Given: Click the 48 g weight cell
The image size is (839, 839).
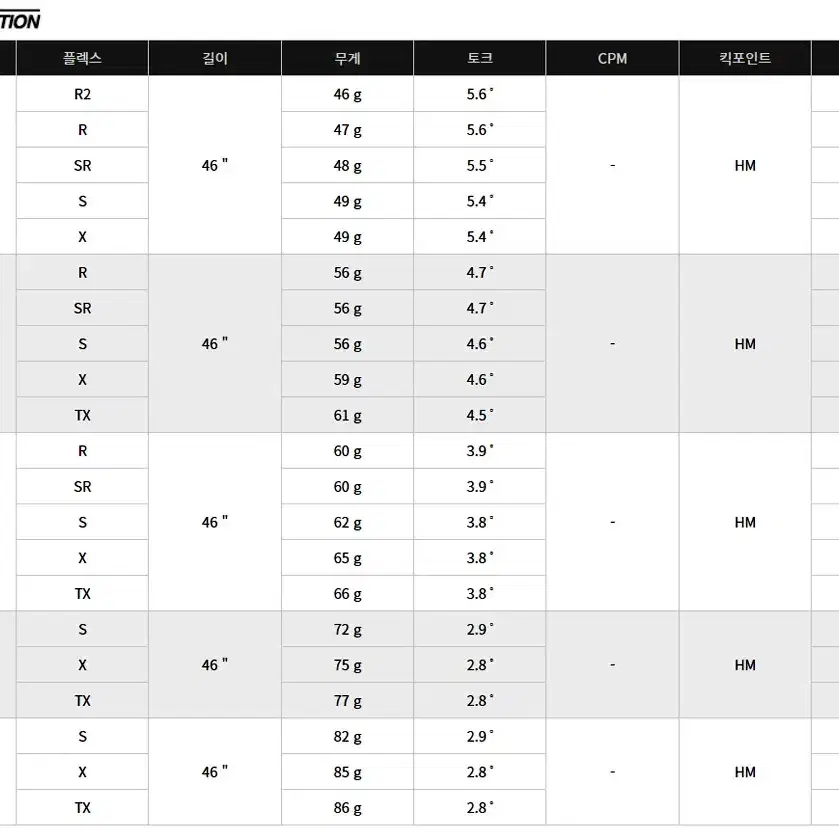Looking at the screenshot, I should pos(347,165).
